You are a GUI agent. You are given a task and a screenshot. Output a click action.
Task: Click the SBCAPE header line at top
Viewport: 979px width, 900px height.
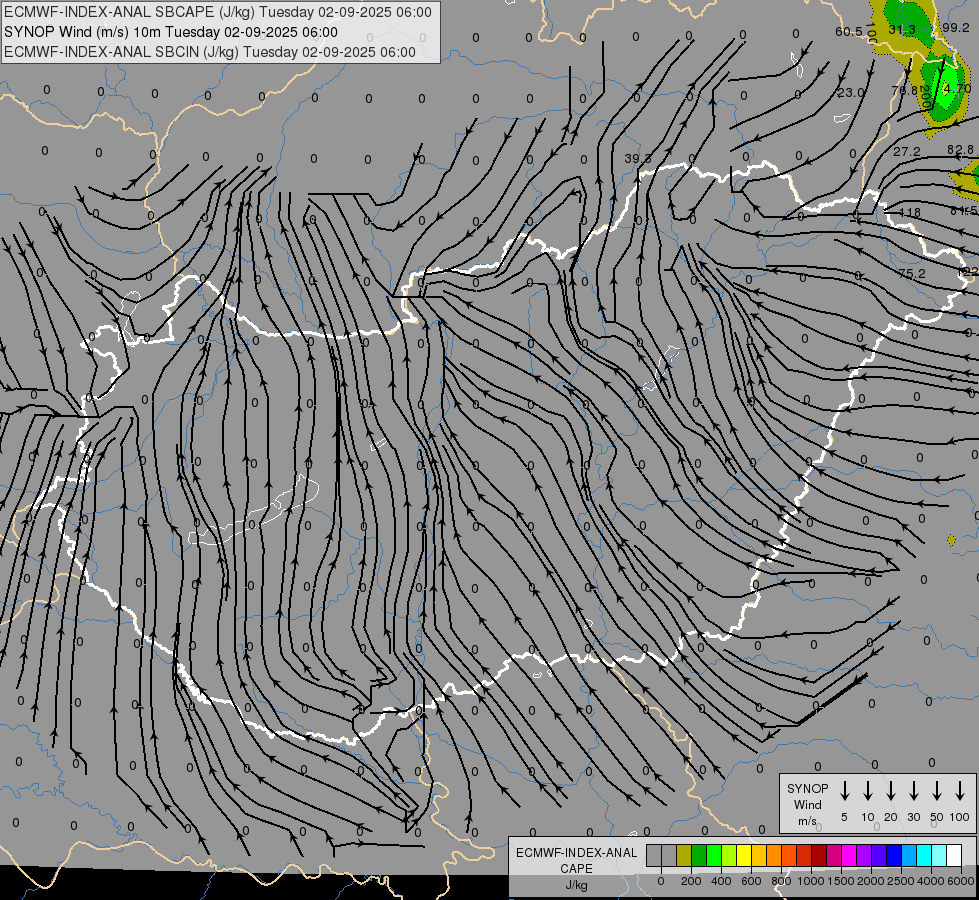[217, 12]
